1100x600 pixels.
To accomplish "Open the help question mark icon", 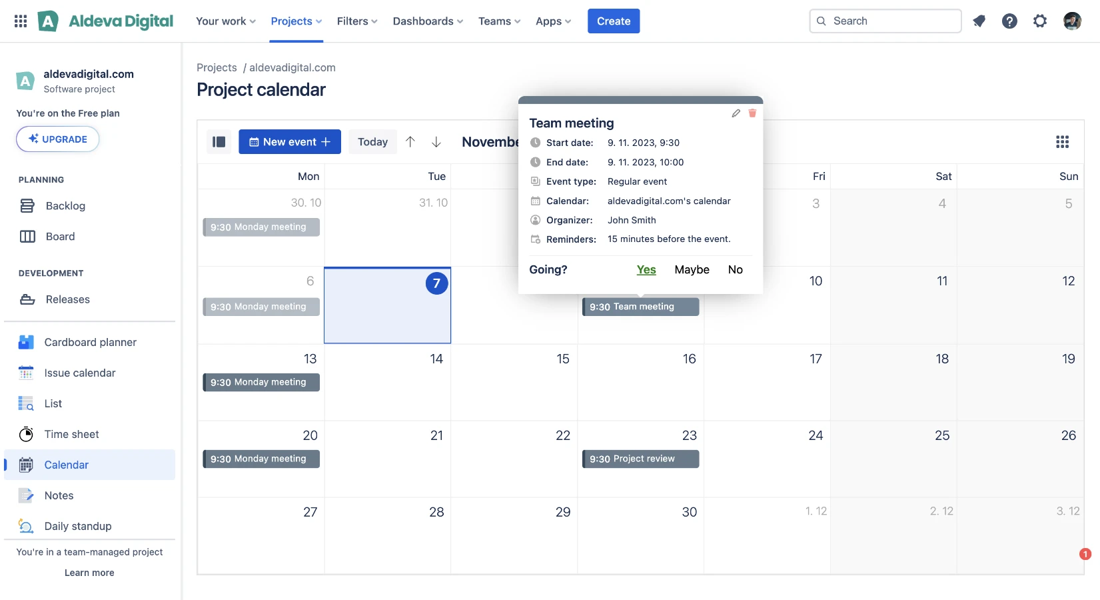I will click(x=1010, y=21).
